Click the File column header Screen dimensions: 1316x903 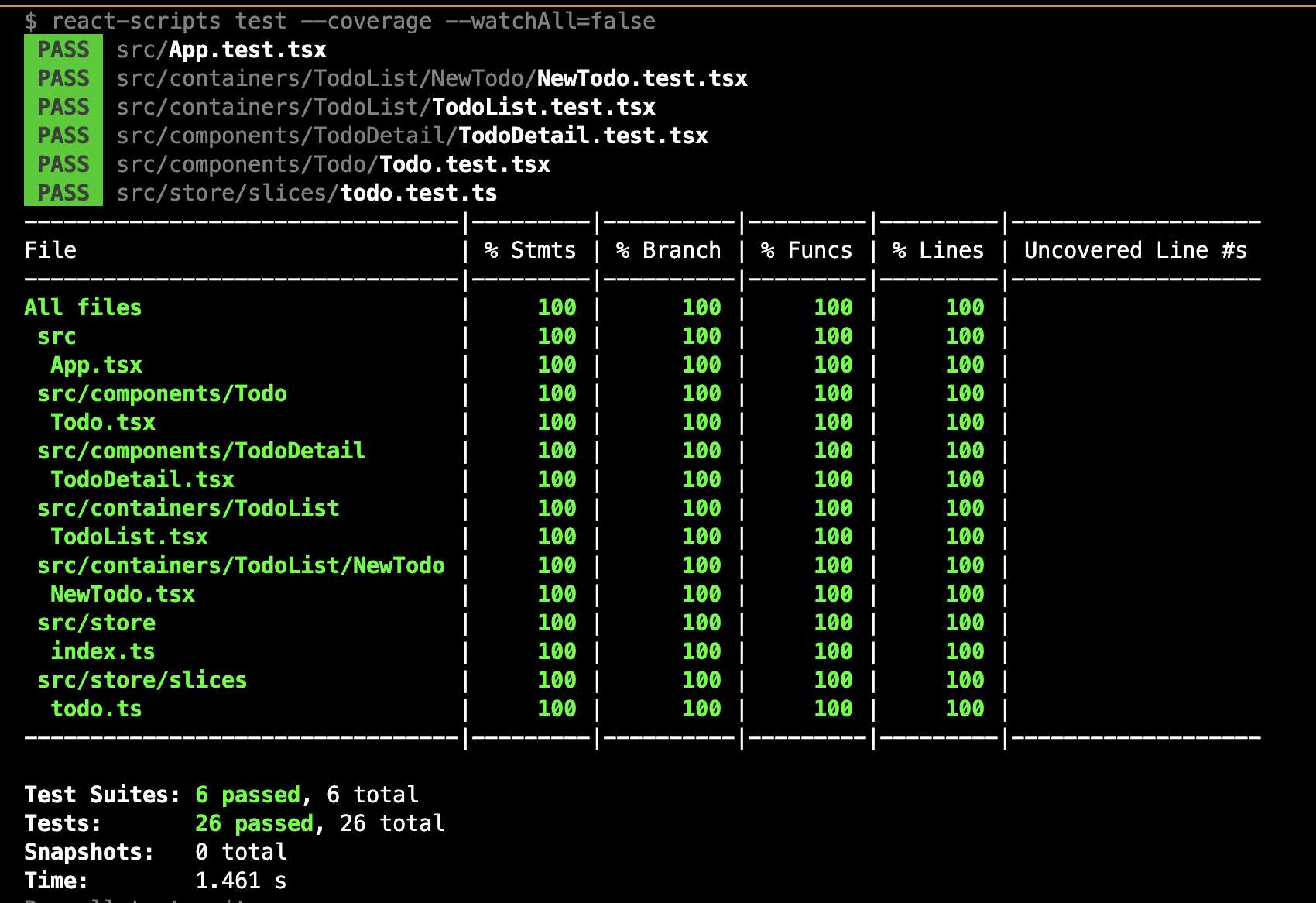pos(50,250)
